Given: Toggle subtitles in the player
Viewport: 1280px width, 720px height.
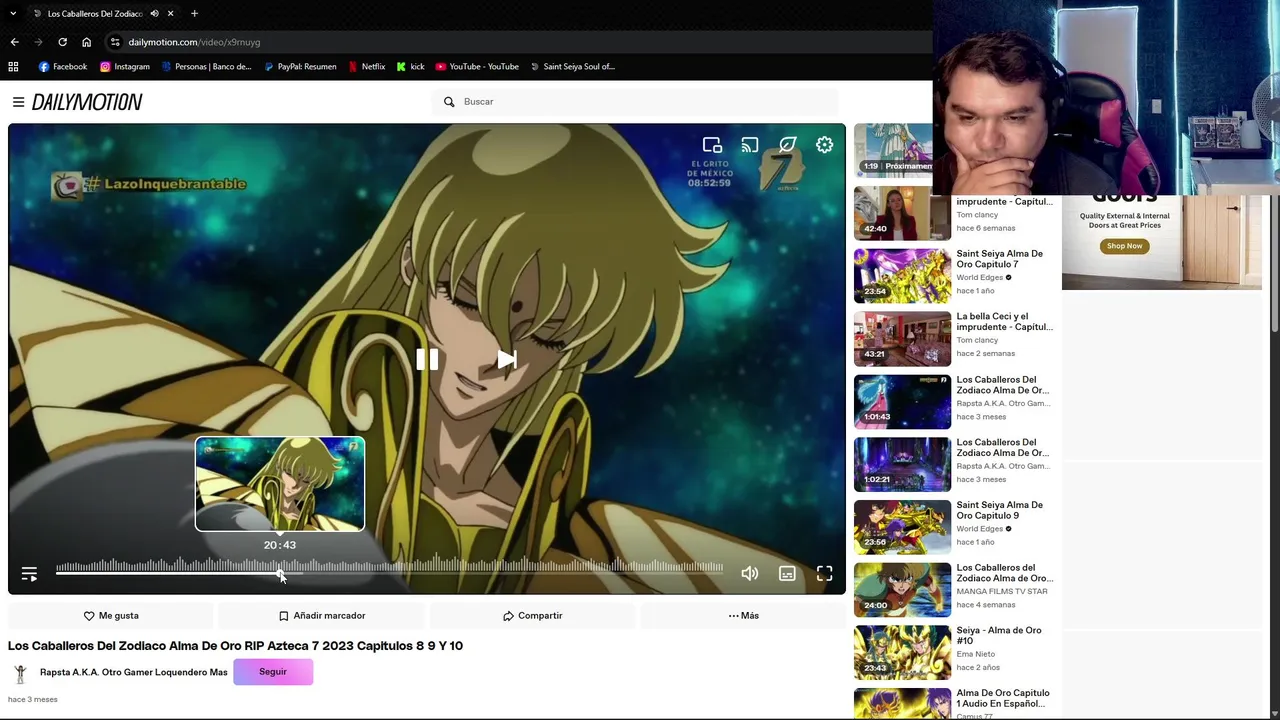Looking at the screenshot, I should pos(787,573).
